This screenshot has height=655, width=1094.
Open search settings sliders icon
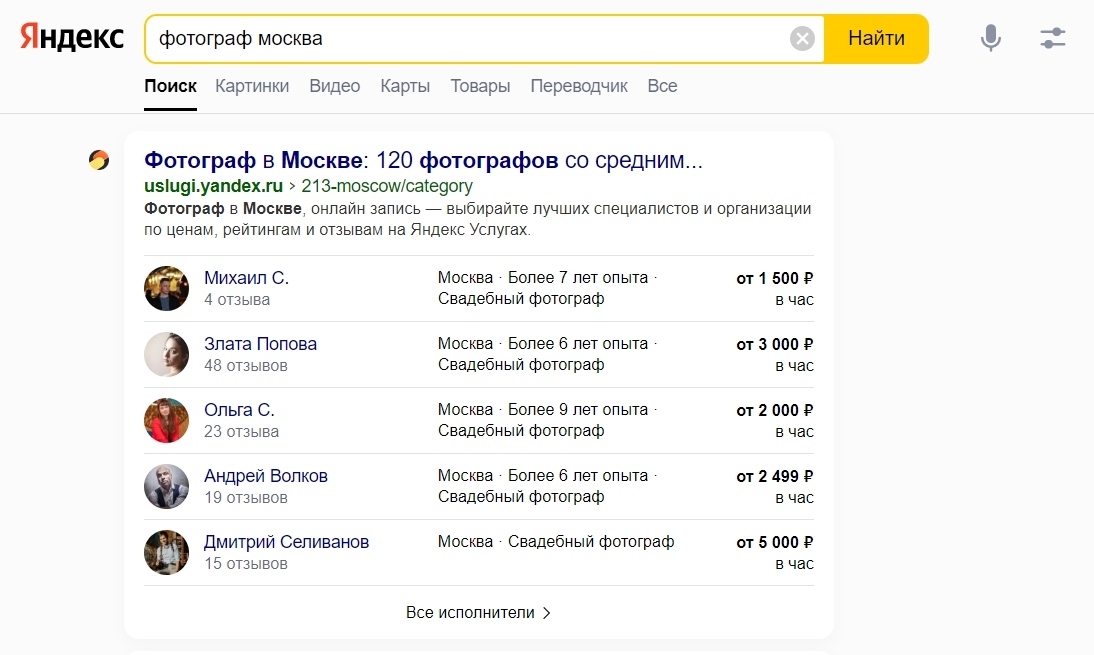click(x=1053, y=39)
